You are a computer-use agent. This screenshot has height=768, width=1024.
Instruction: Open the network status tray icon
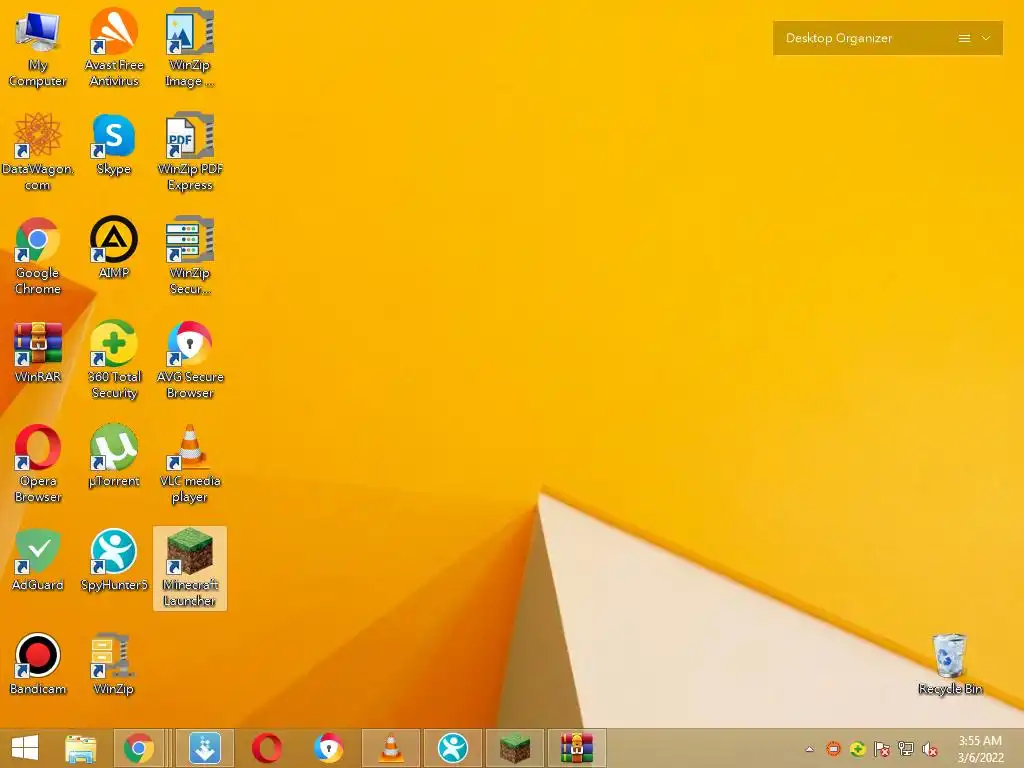[906, 749]
